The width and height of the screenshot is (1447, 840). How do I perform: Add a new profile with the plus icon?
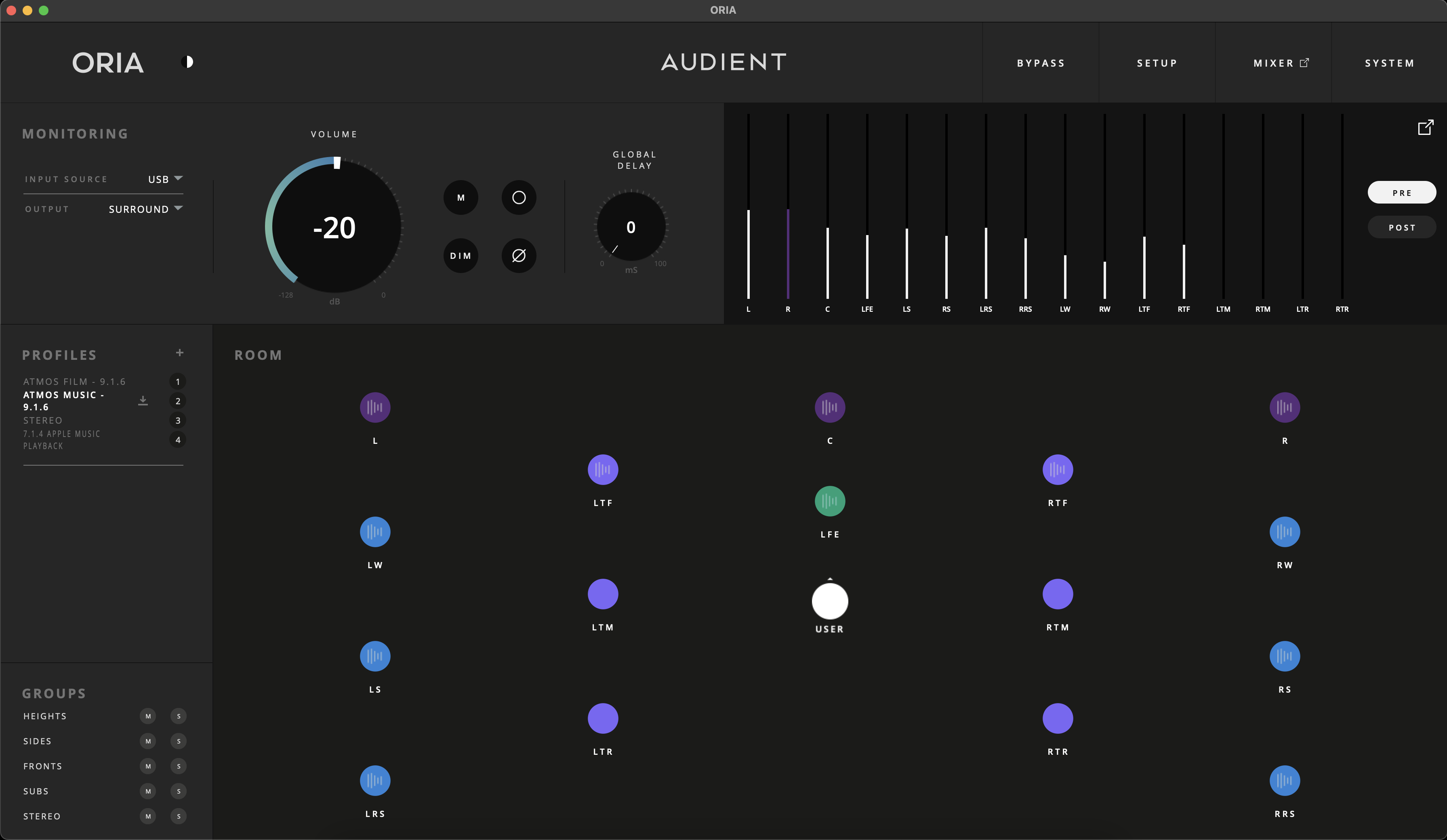click(x=180, y=353)
